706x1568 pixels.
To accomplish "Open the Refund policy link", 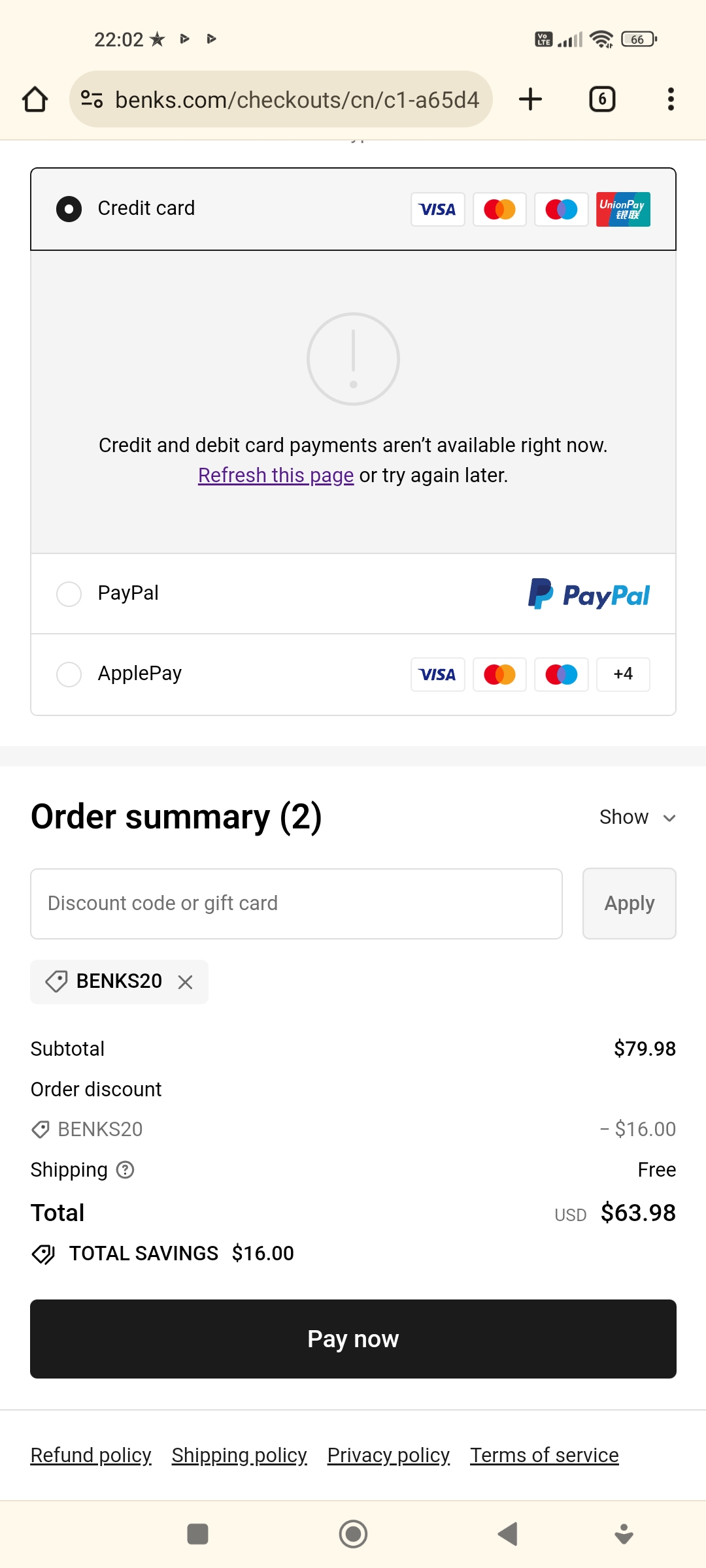I will [91, 1455].
